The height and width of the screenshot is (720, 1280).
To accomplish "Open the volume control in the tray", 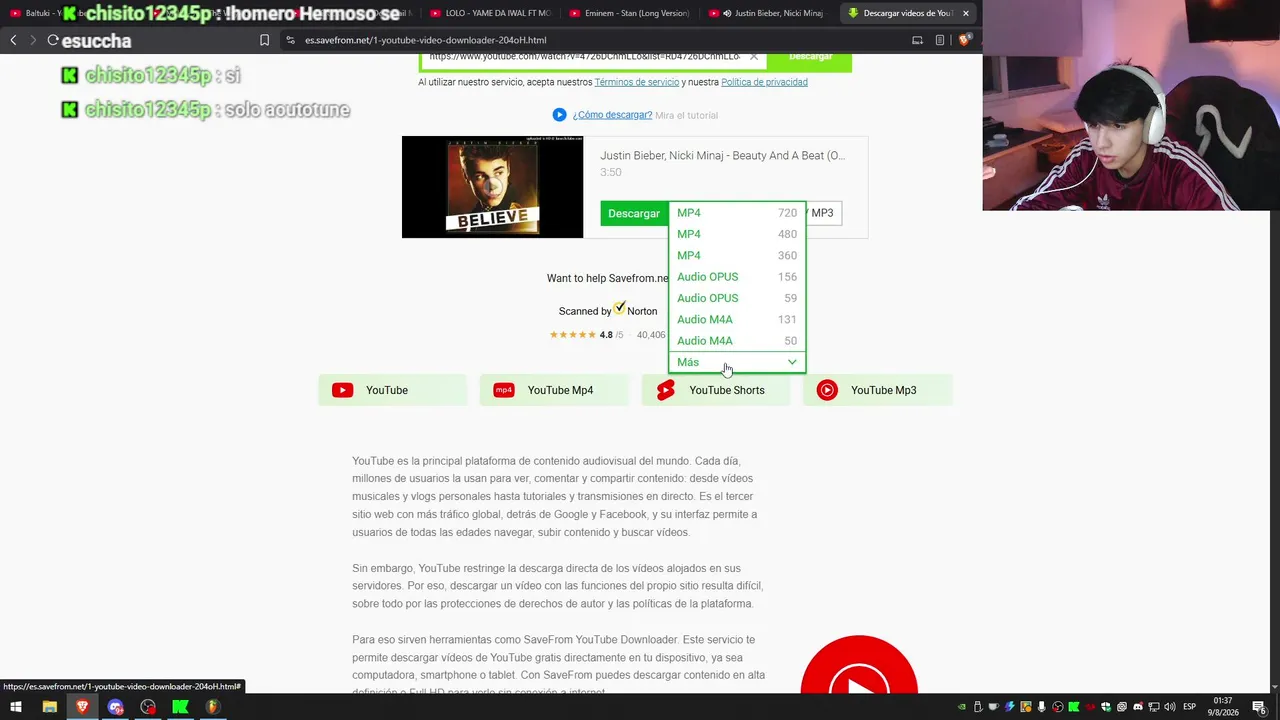I will (1170, 707).
